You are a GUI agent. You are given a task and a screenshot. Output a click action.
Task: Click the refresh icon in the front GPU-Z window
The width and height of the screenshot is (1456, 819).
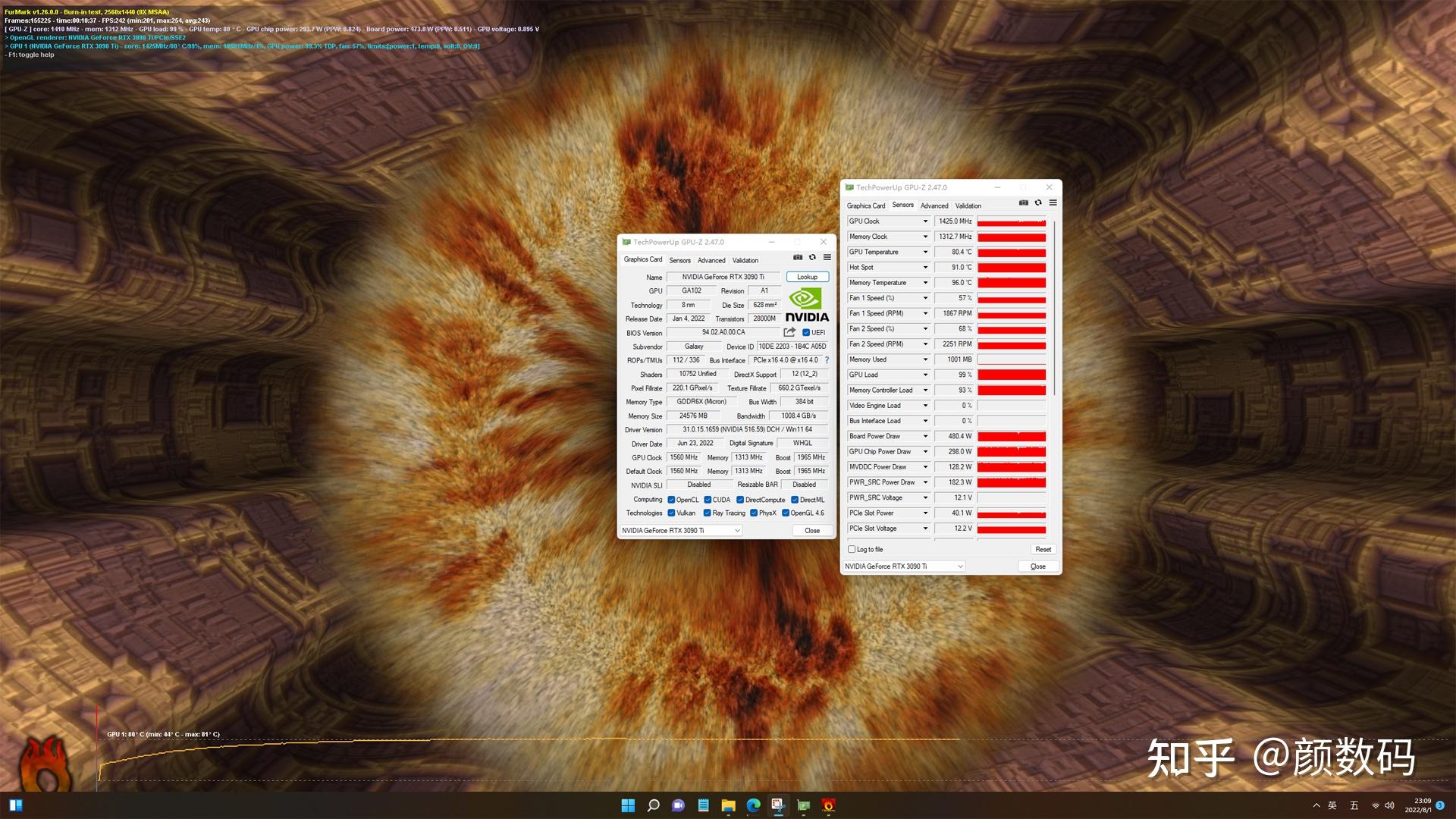pyautogui.click(x=812, y=258)
